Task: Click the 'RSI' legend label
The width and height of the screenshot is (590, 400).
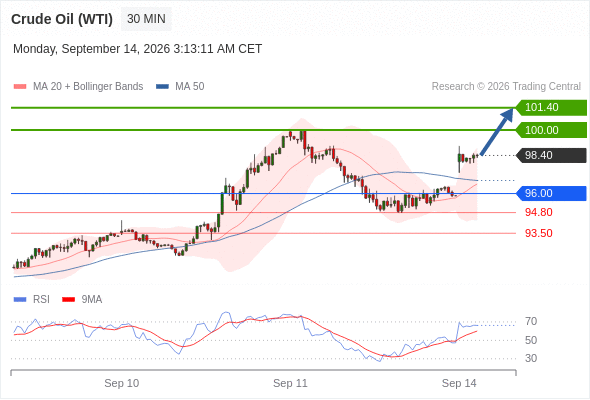Action: click(x=41, y=300)
